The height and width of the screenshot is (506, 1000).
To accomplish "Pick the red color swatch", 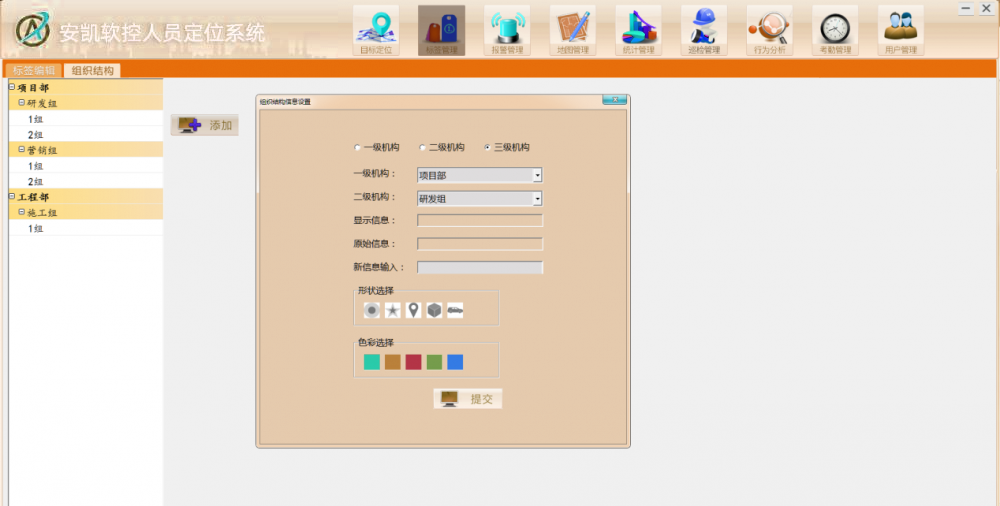I will pos(413,362).
